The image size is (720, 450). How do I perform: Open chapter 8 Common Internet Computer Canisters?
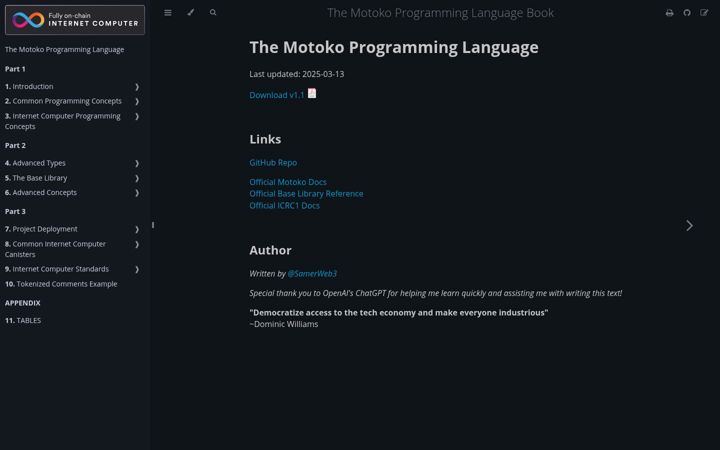tap(55, 249)
